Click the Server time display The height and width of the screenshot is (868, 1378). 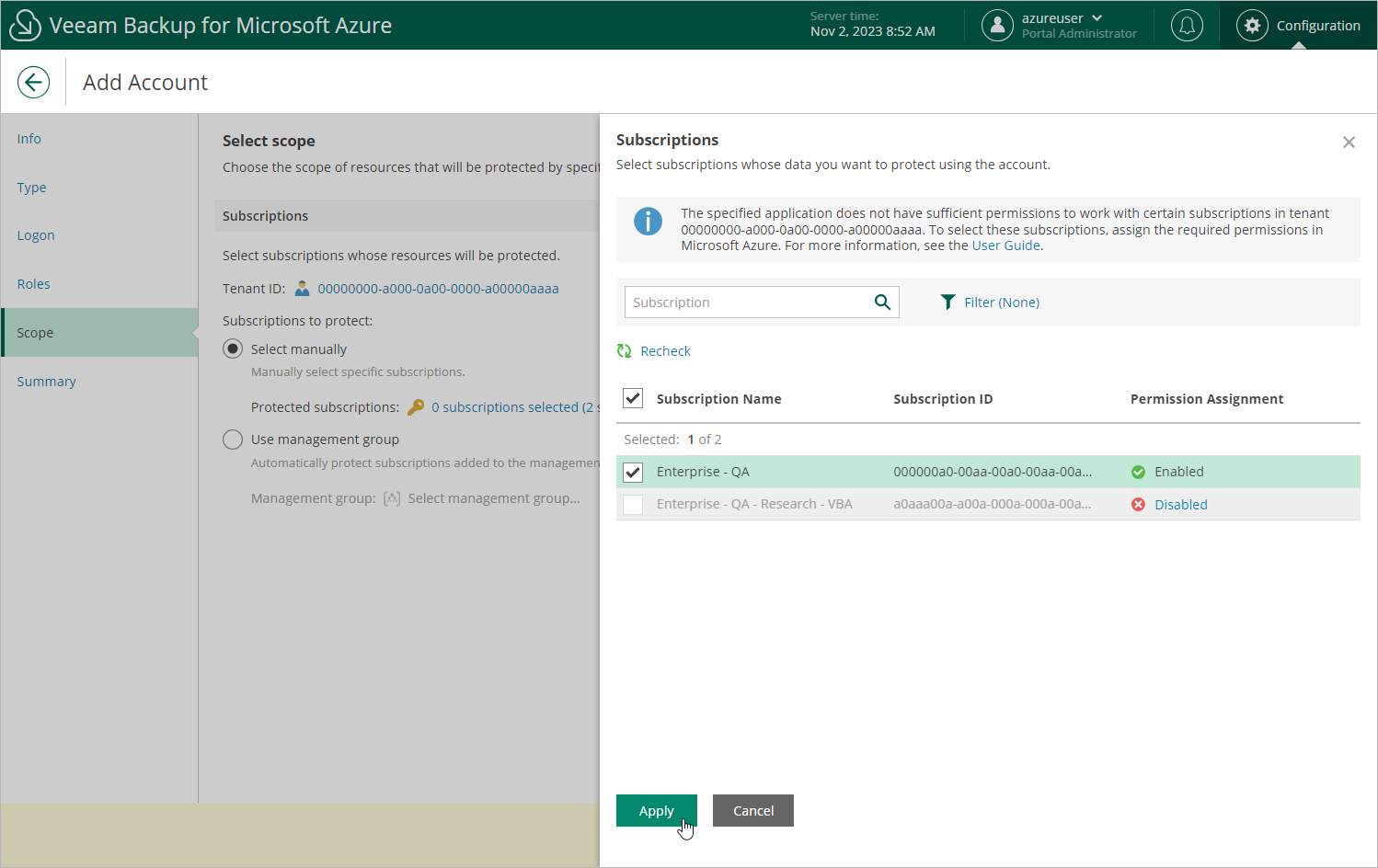point(872,25)
